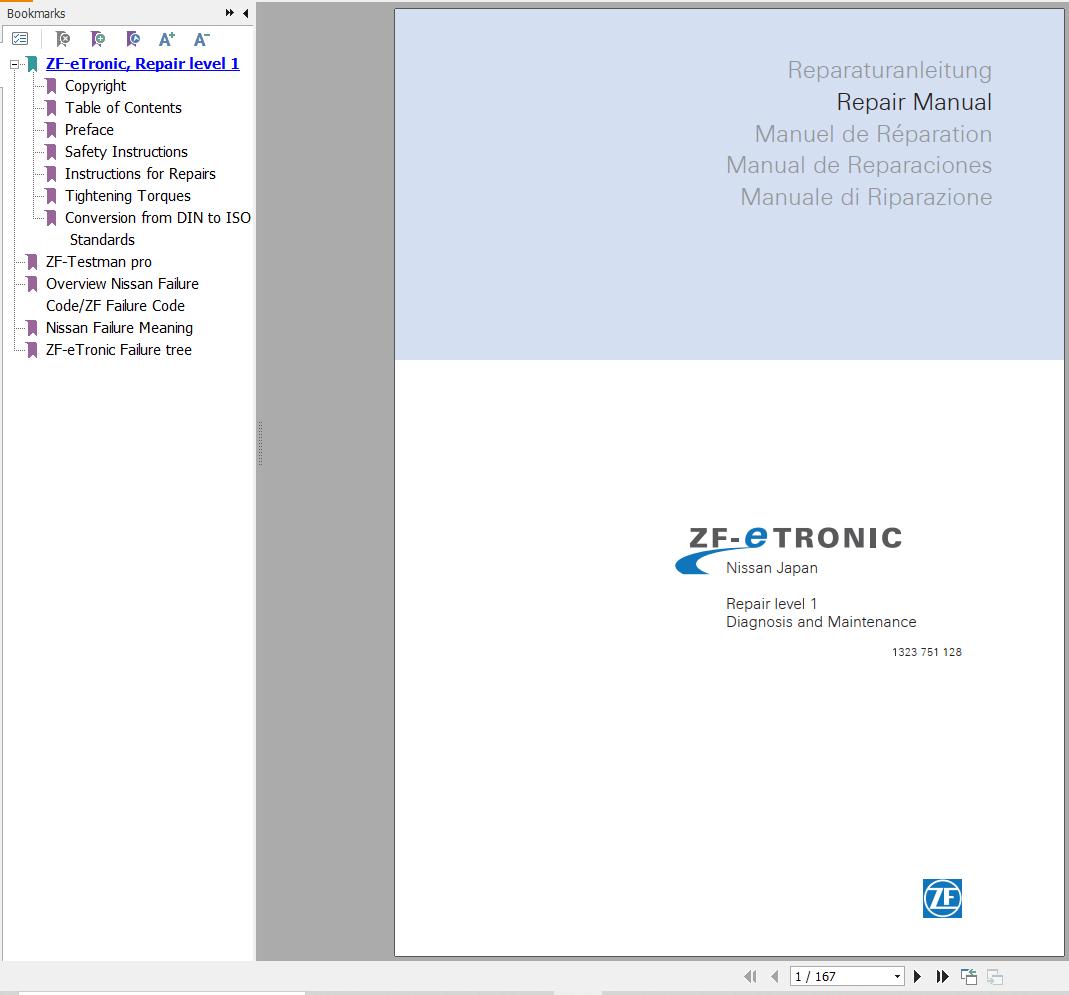Open the page number dropdown
This screenshot has height=995, width=1069.
coord(897,977)
